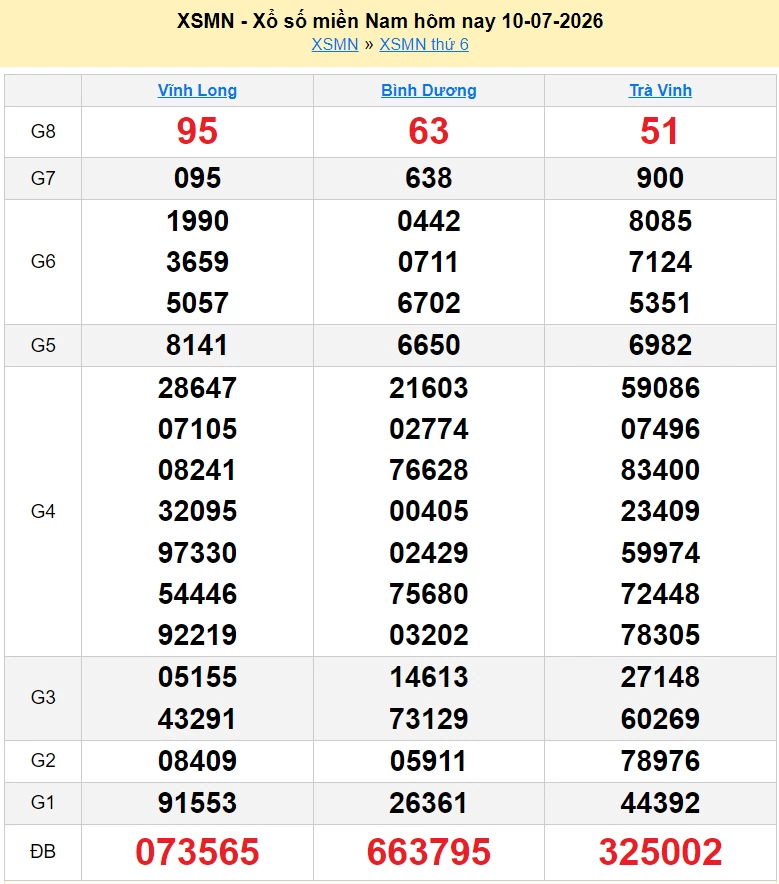Select the ĐB row label
The height and width of the screenshot is (884, 779).
click(x=43, y=851)
